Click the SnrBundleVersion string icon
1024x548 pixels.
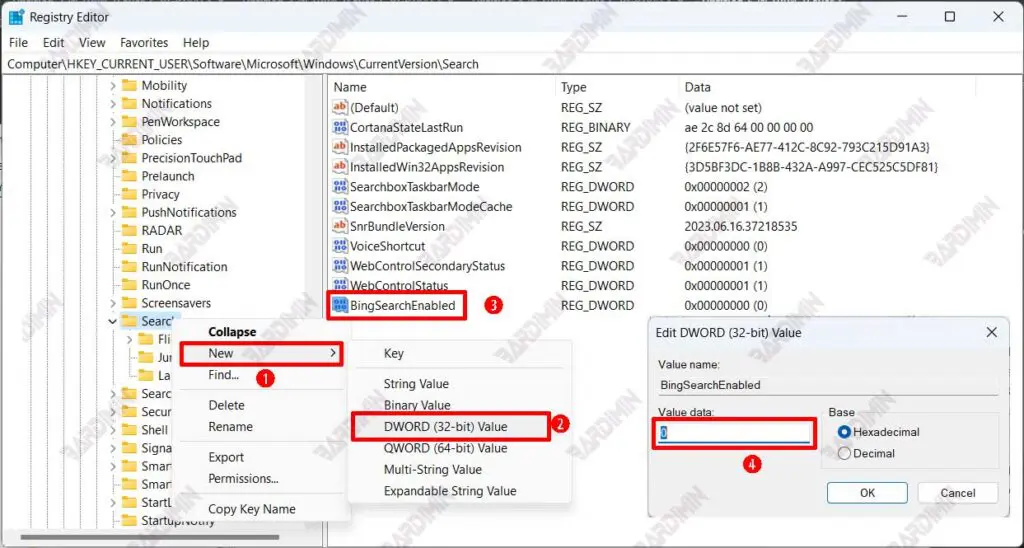coord(340,226)
